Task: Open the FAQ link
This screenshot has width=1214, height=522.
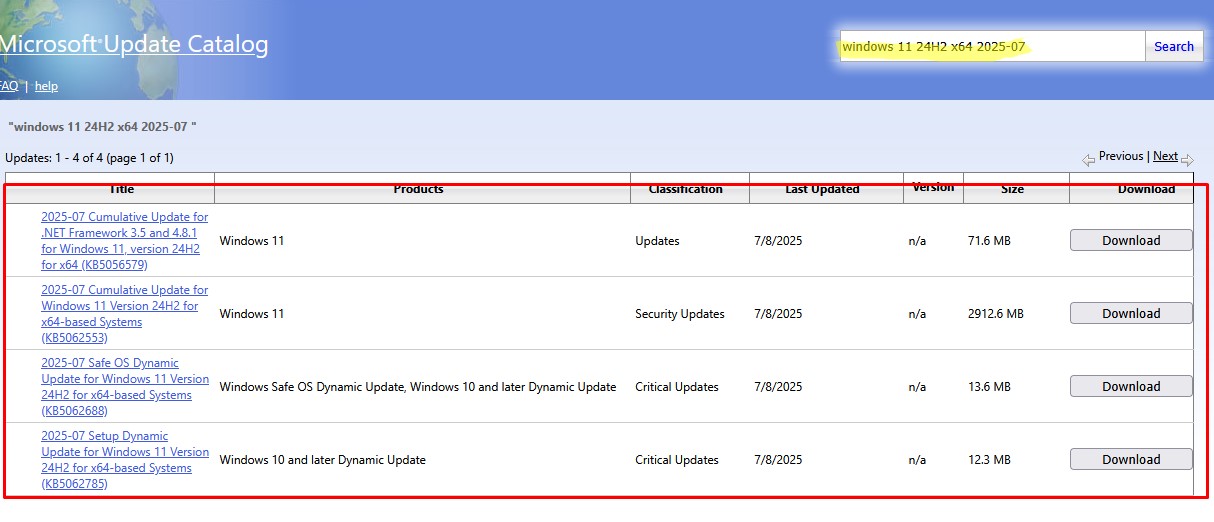Action: tap(8, 86)
